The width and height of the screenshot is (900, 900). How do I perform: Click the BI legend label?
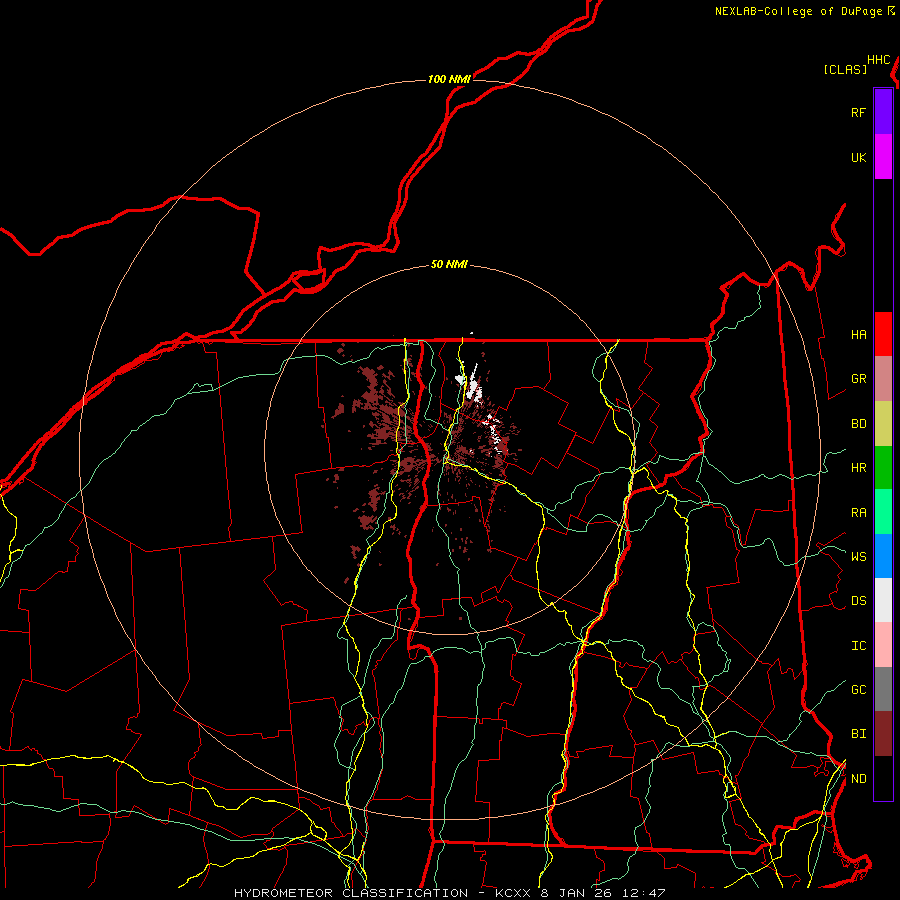(858, 734)
